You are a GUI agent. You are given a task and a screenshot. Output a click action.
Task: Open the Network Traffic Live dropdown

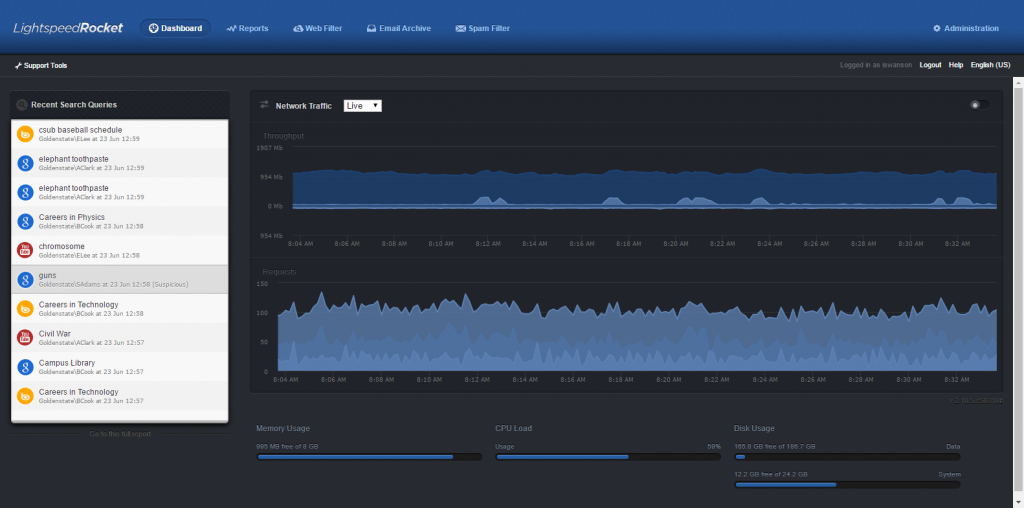pyautogui.click(x=362, y=106)
